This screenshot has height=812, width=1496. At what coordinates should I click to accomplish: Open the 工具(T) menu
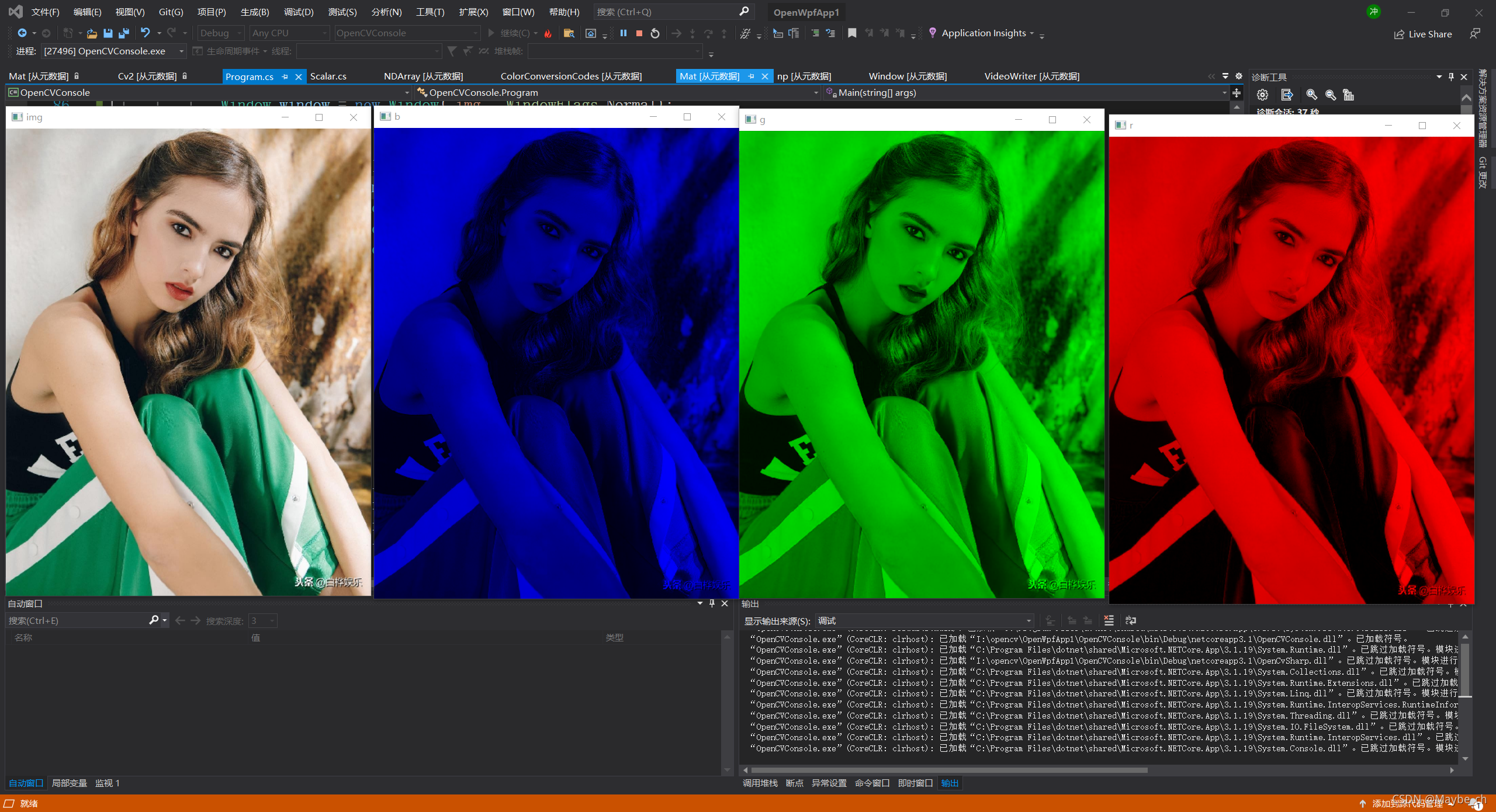(430, 12)
